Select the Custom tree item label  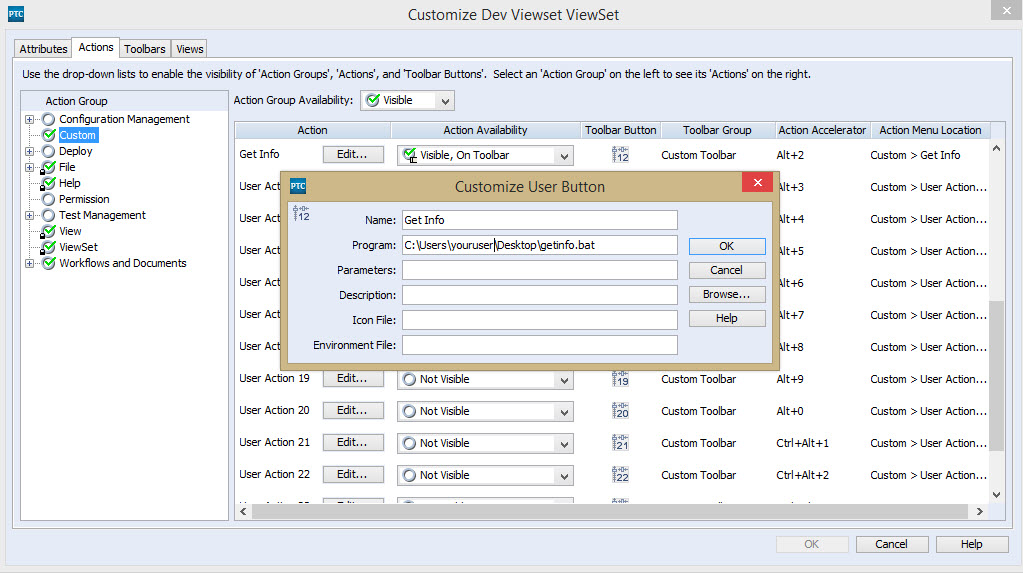(78, 135)
